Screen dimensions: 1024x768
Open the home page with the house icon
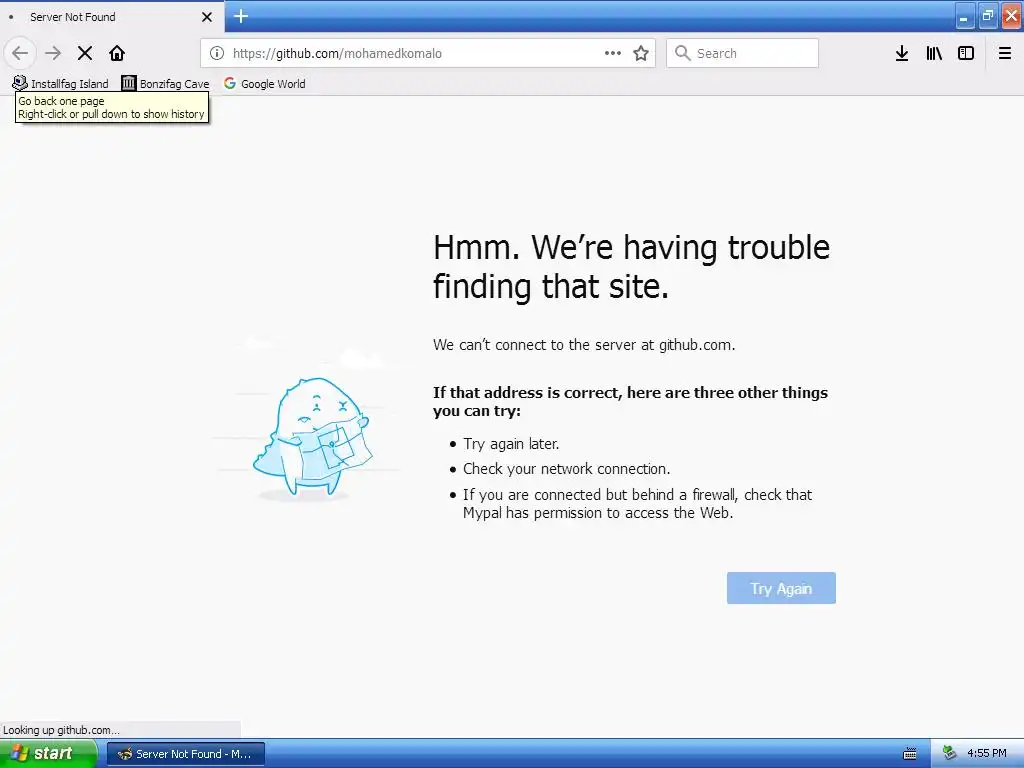point(117,53)
